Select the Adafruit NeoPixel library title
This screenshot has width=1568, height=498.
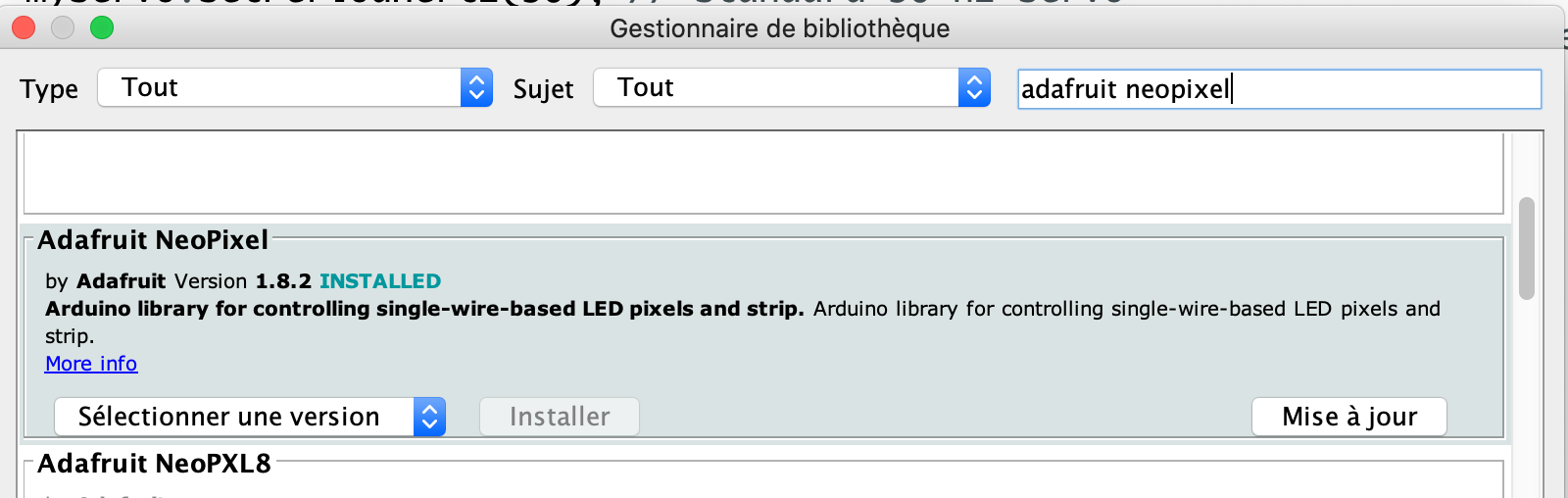click(153, 240)
